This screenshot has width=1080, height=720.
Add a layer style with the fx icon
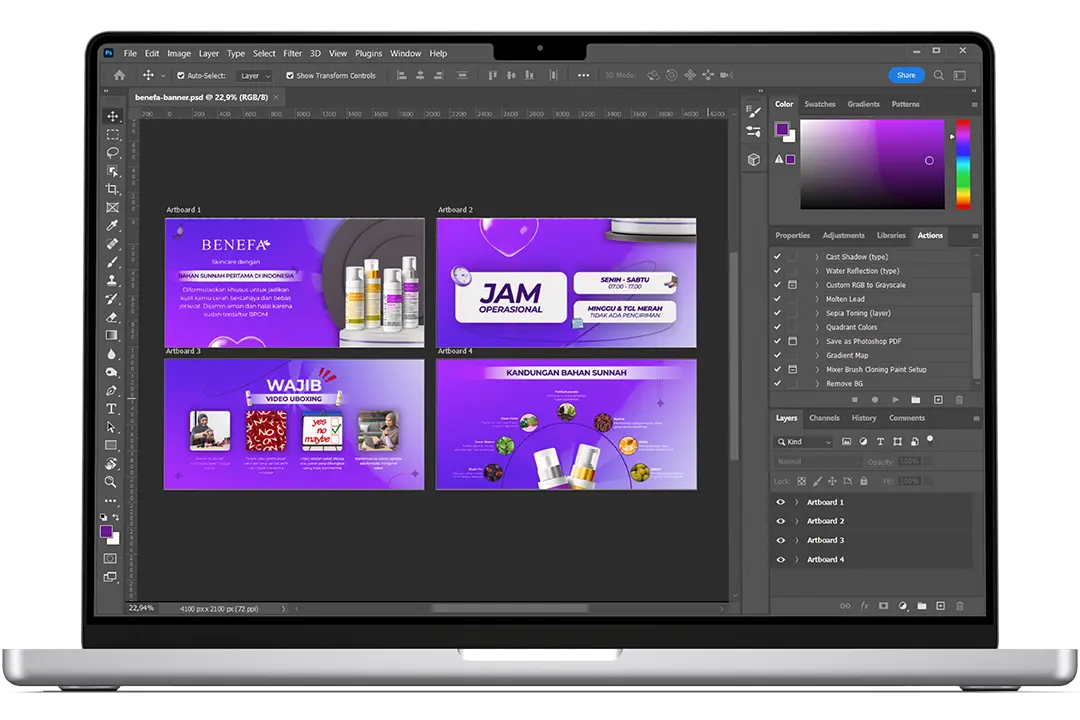tap(864, 605)
